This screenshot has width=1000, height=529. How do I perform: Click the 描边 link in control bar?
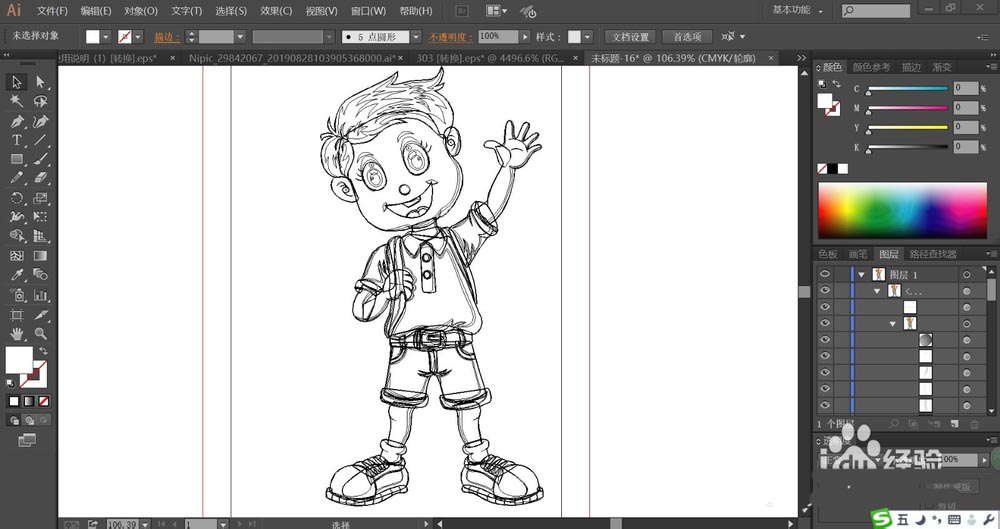pyautogui.click(x=167, y=37)
